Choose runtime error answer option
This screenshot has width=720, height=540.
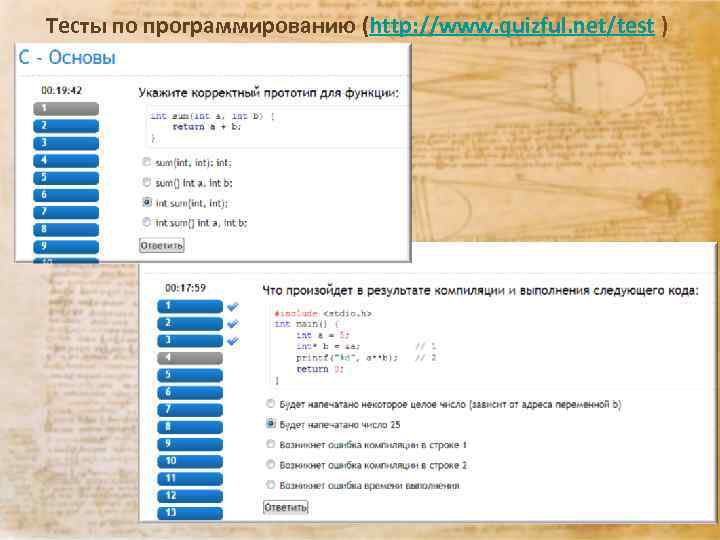coord(270,484)
